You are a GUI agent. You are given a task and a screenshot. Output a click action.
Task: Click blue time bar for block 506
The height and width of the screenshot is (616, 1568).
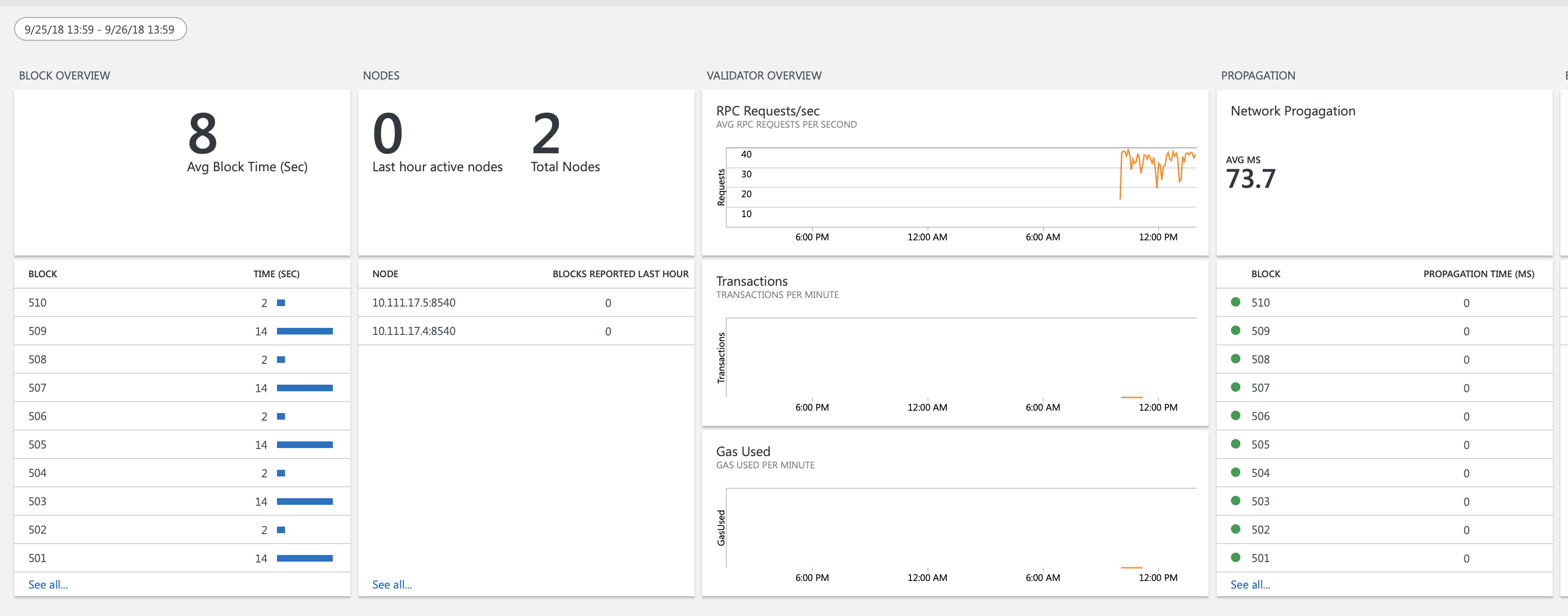[x=281, y=416]
